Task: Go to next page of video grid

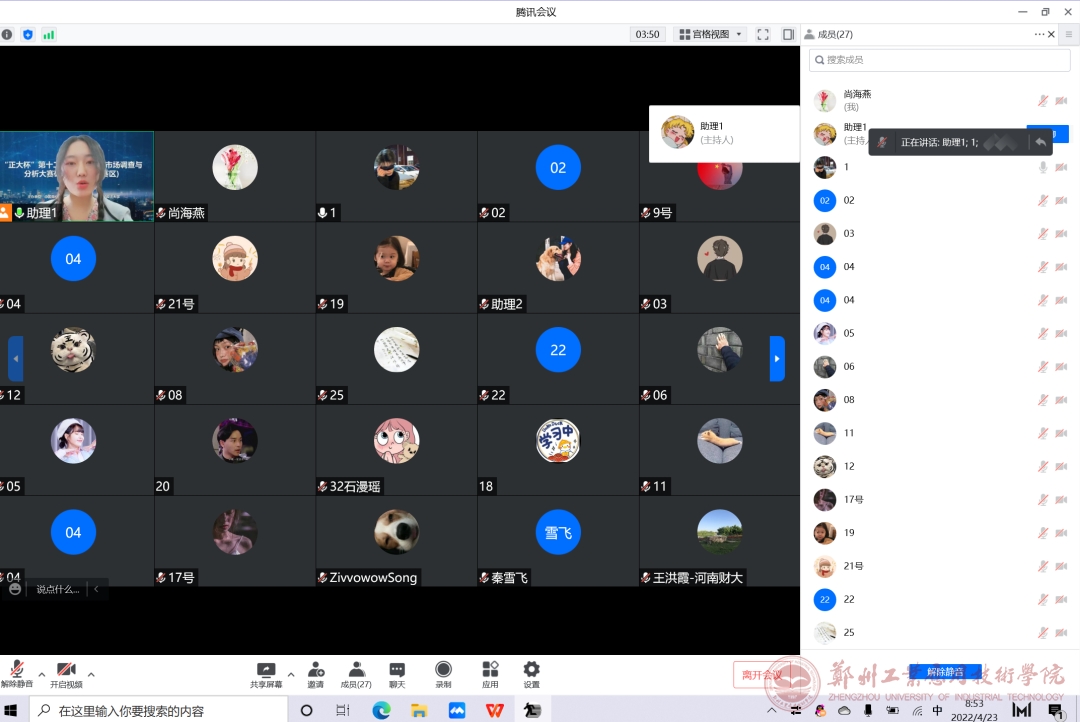Action: (777, 358)
